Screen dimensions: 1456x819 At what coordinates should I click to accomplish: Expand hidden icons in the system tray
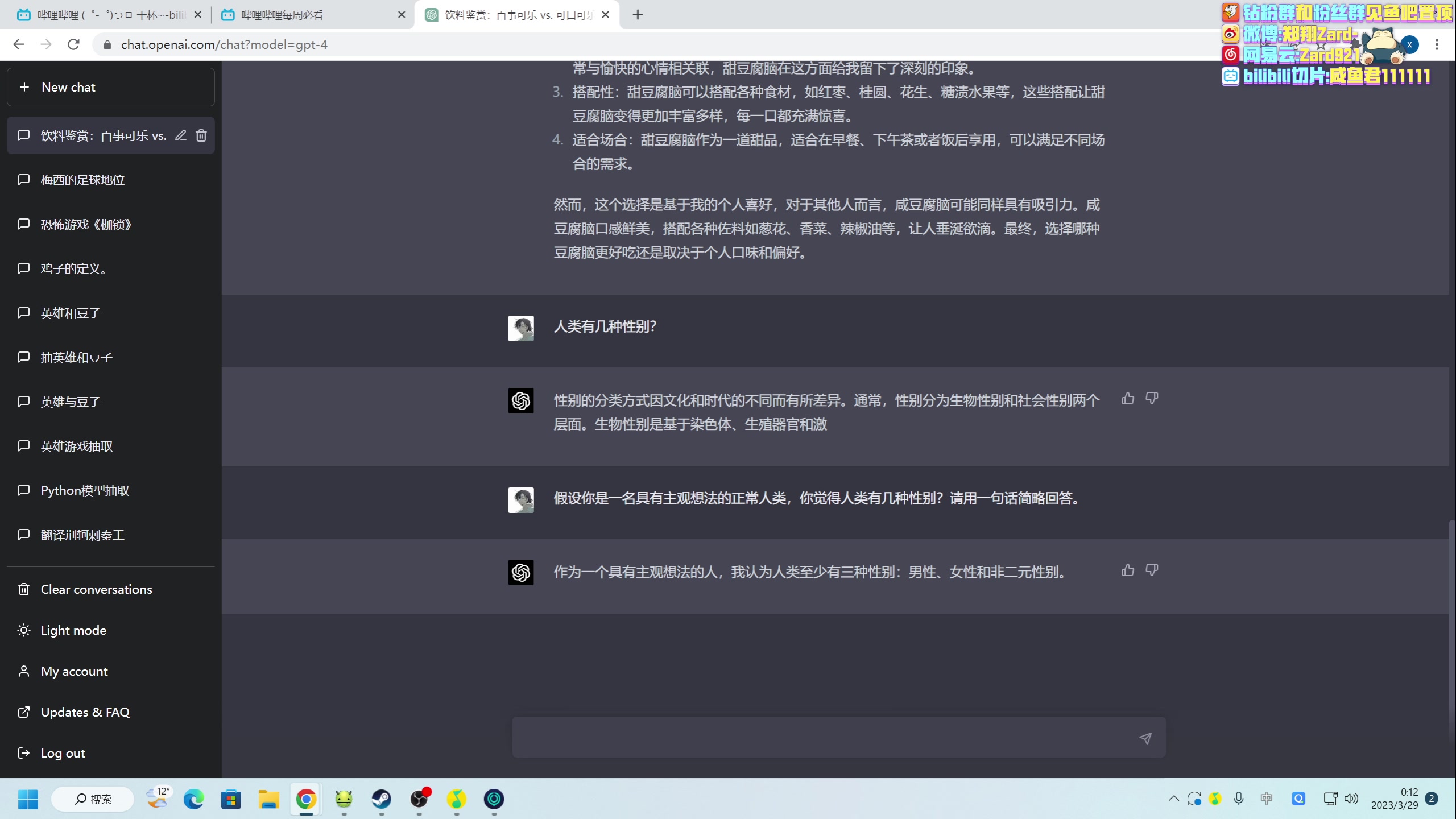[1173, 799]
